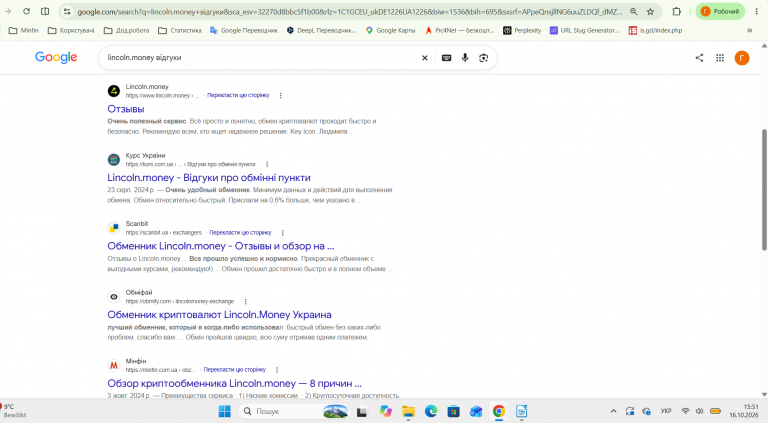Go forward with the browser arrow

pos(8,11)
